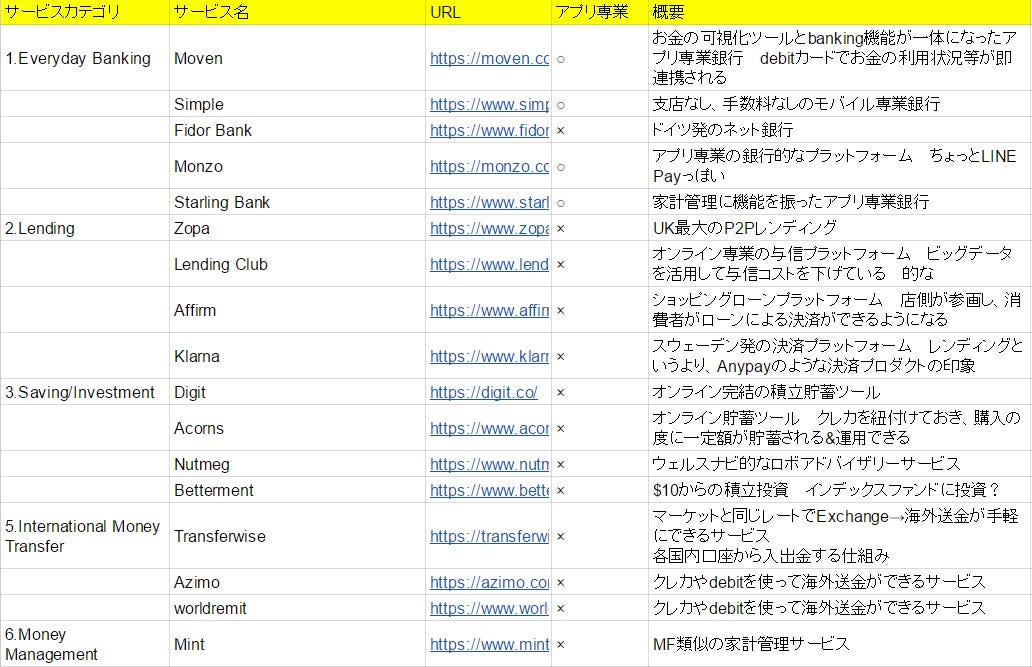
Task: Select Transferwise description mentioning Exchange
Action: coord(840,536)
